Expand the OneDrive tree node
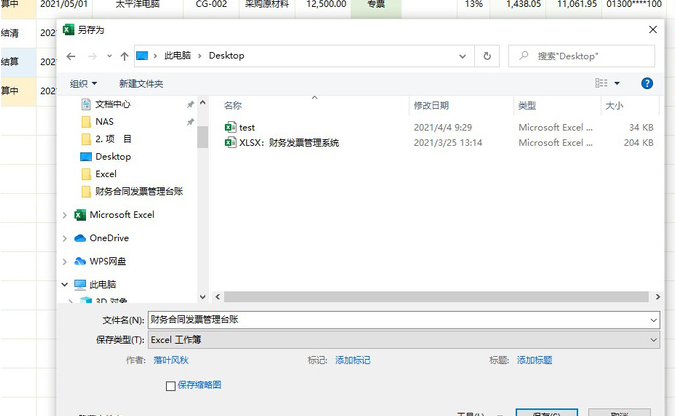This screenshot has width=675, height=416. point(65,238)
